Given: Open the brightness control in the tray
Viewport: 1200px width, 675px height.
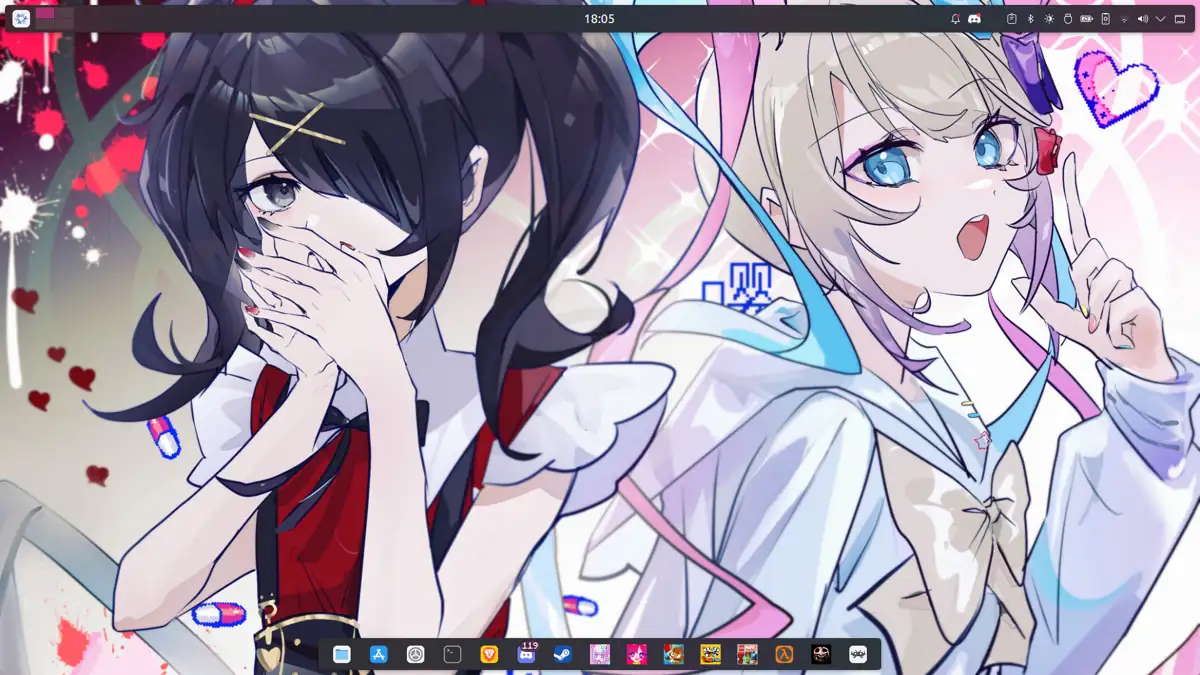Looking at the screenshot, I should tap(1049, 19).
